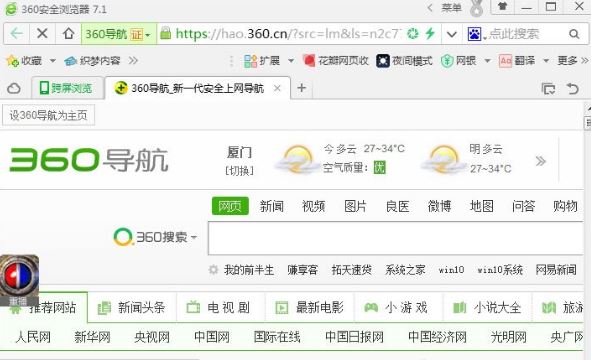Open the browser home page icon
The image size is (591, 360).
68,34
